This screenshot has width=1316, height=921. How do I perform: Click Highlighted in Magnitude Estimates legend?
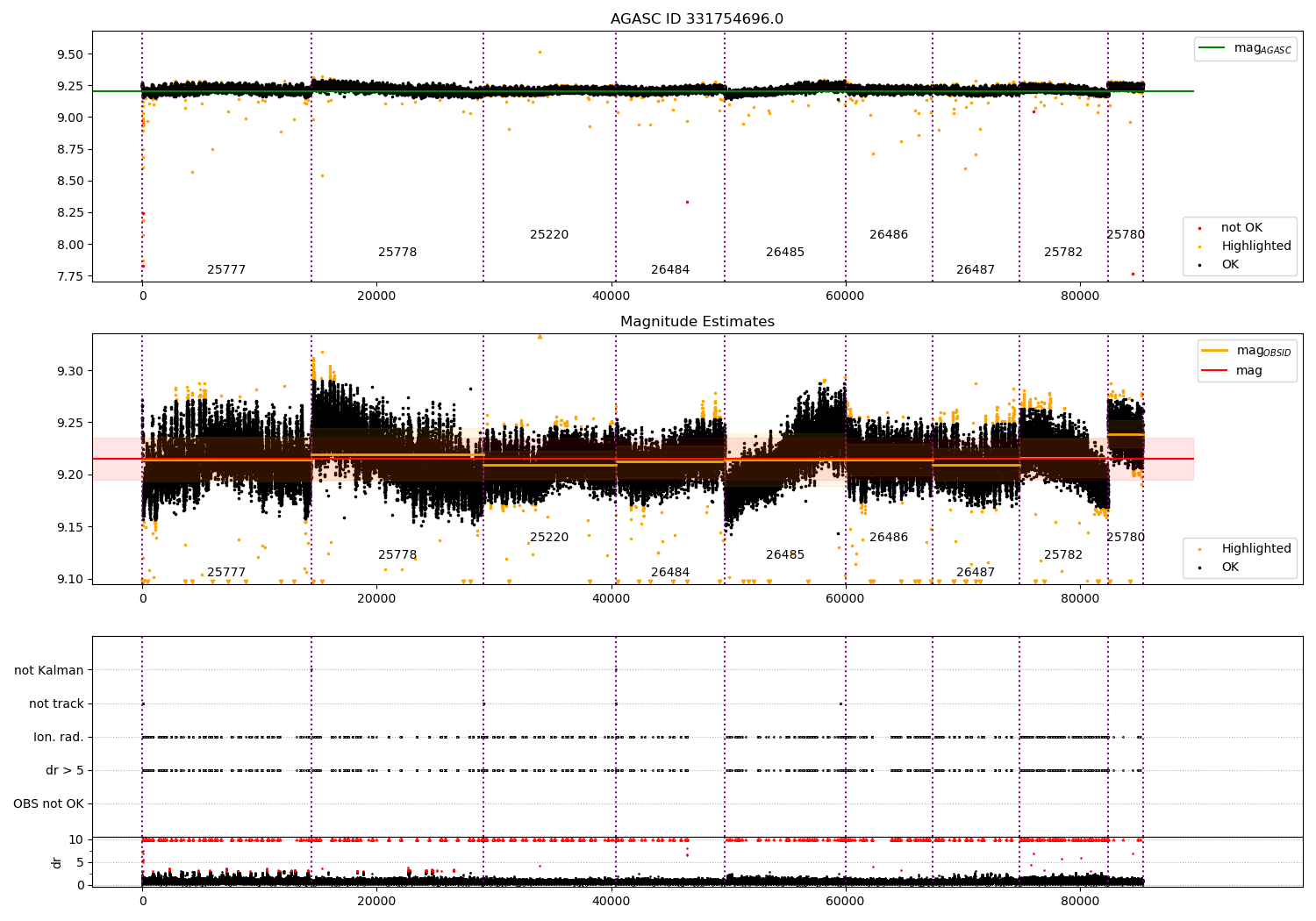coord(1255,549)
